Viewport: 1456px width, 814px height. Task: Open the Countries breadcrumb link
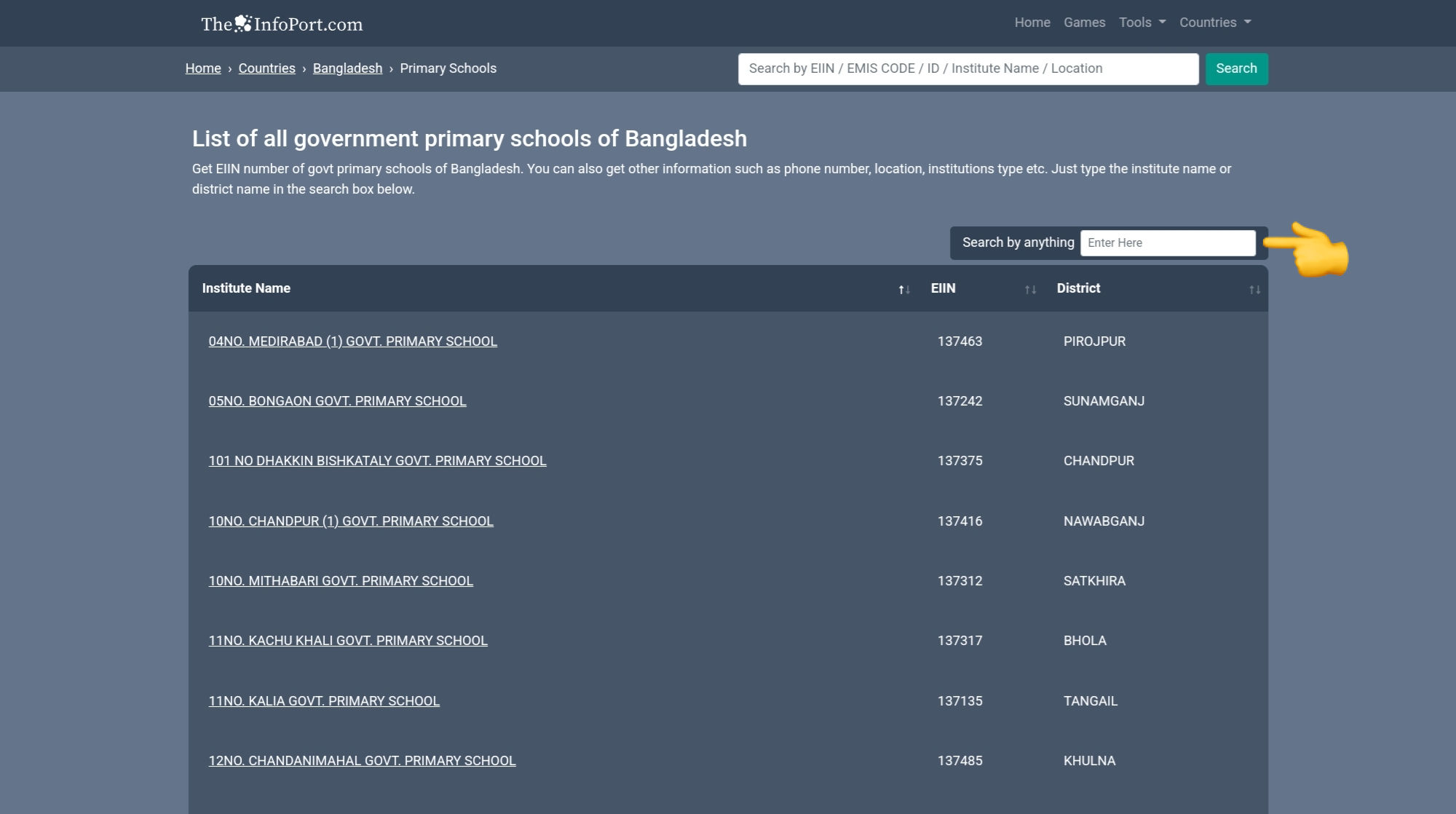(x=266, y=68)
